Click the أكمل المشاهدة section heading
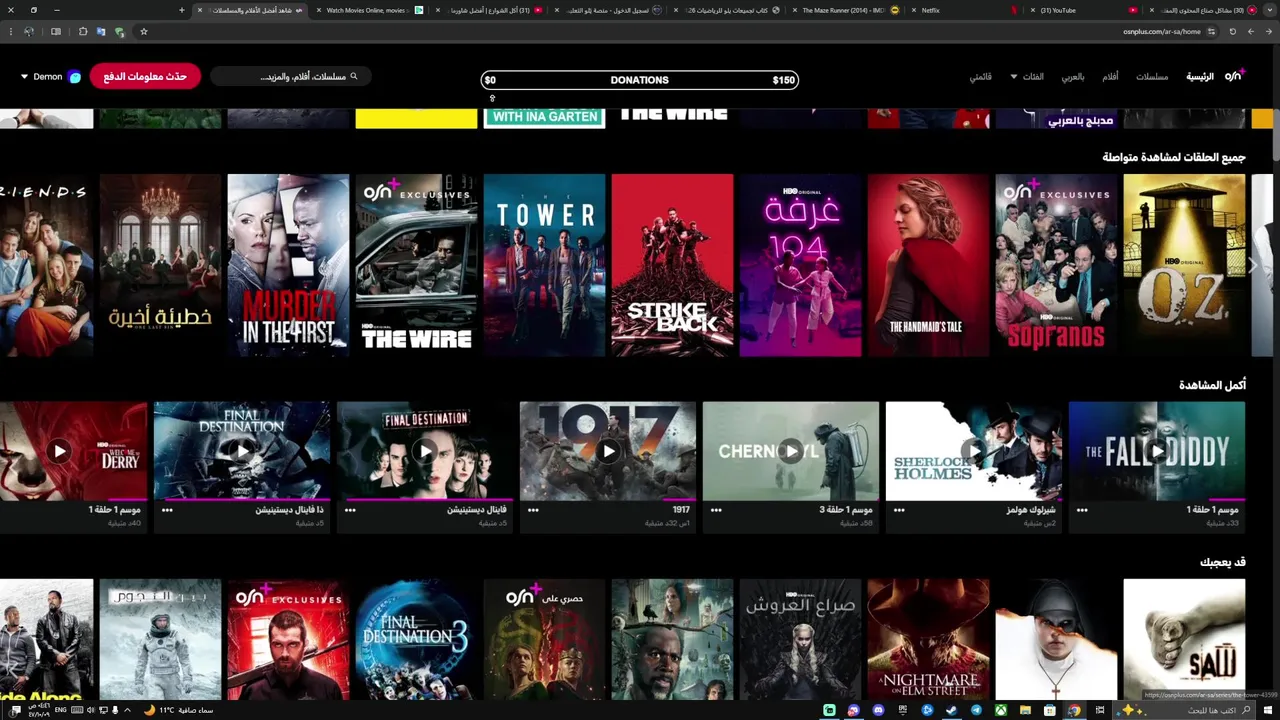Image resolution: width=1280 pixels, height=720 pixels. pos(1212,385)
